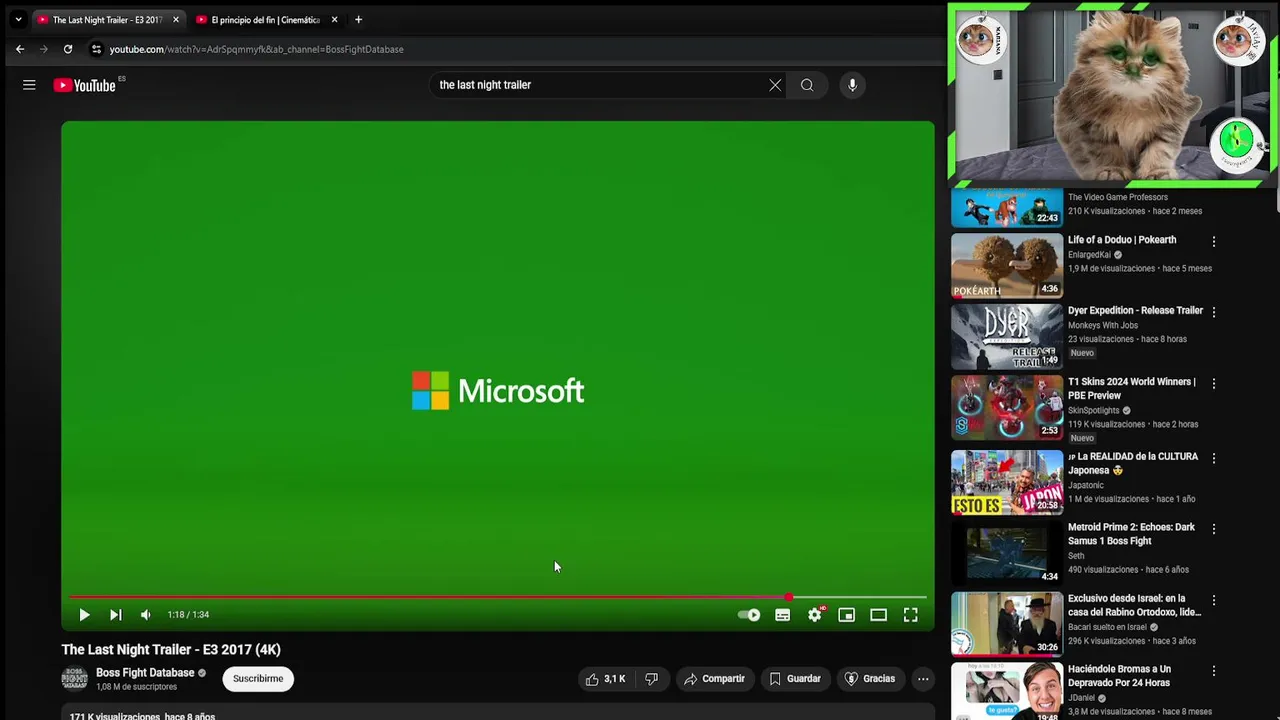Go to YouTube home via logo
The height and width of the screenshot is (720, 1280).
point(85,85)
